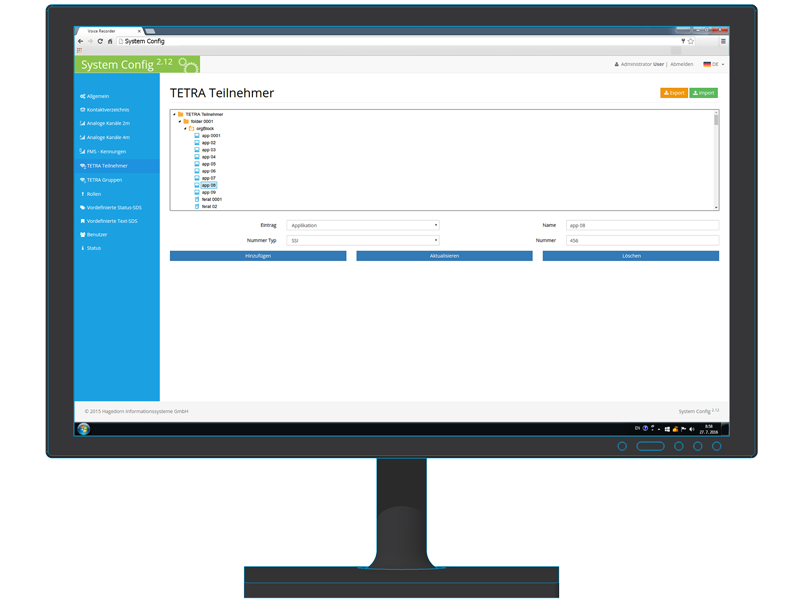Click the app 08 tree node icon
Screen dimensions: 800x604
click(197, 185)
